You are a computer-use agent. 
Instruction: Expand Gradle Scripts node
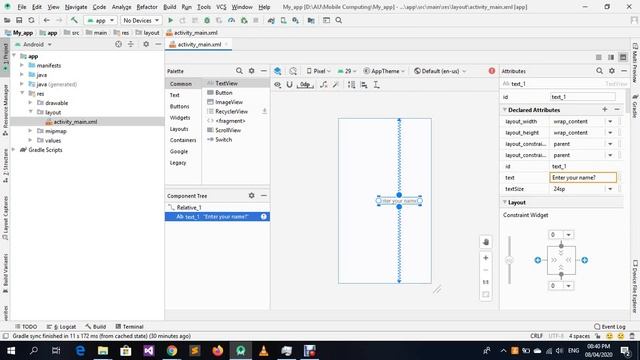[14, 150]
